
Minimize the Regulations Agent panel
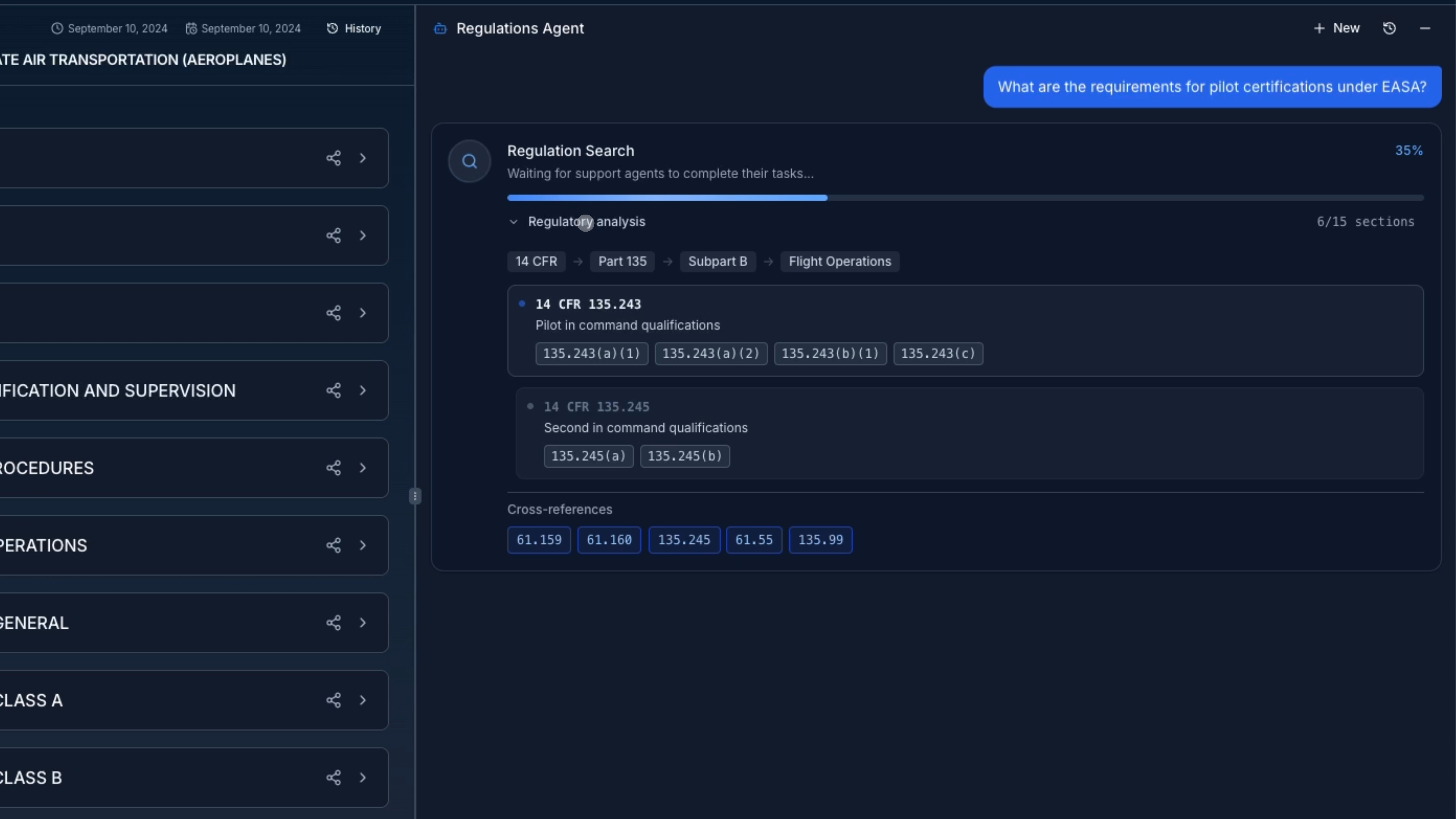1425,28
